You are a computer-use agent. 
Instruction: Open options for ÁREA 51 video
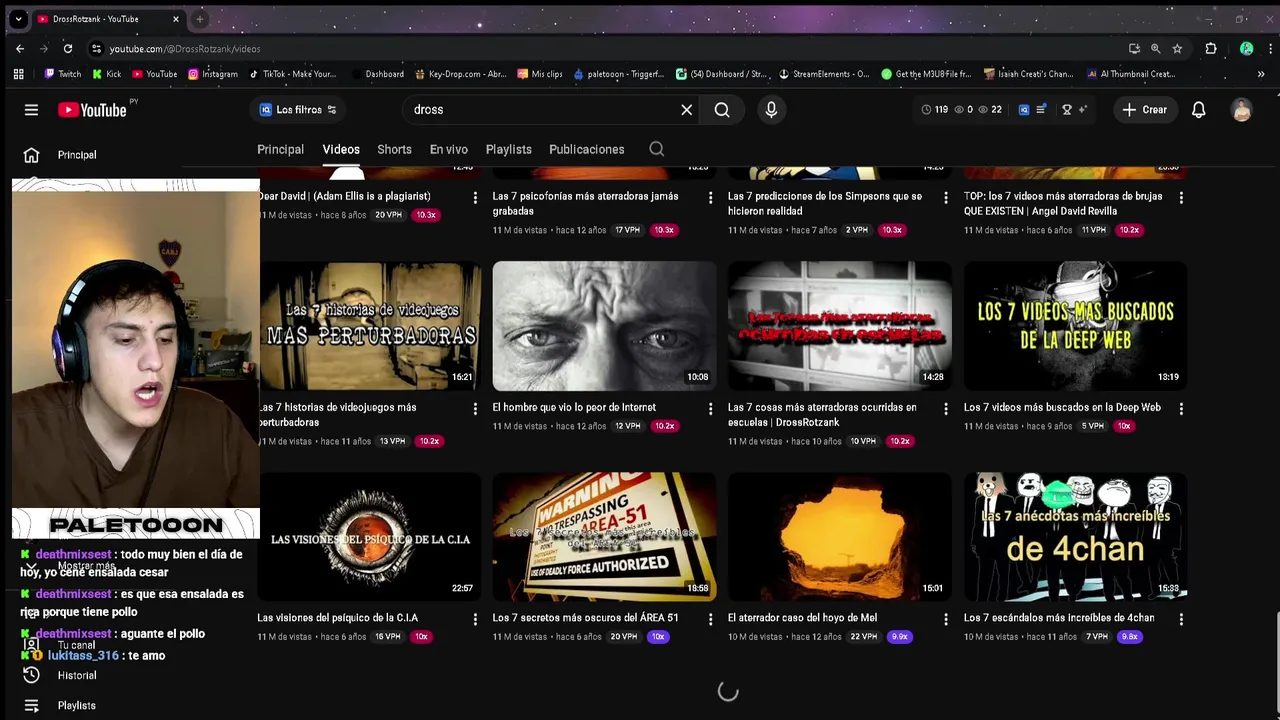[711, 619]
